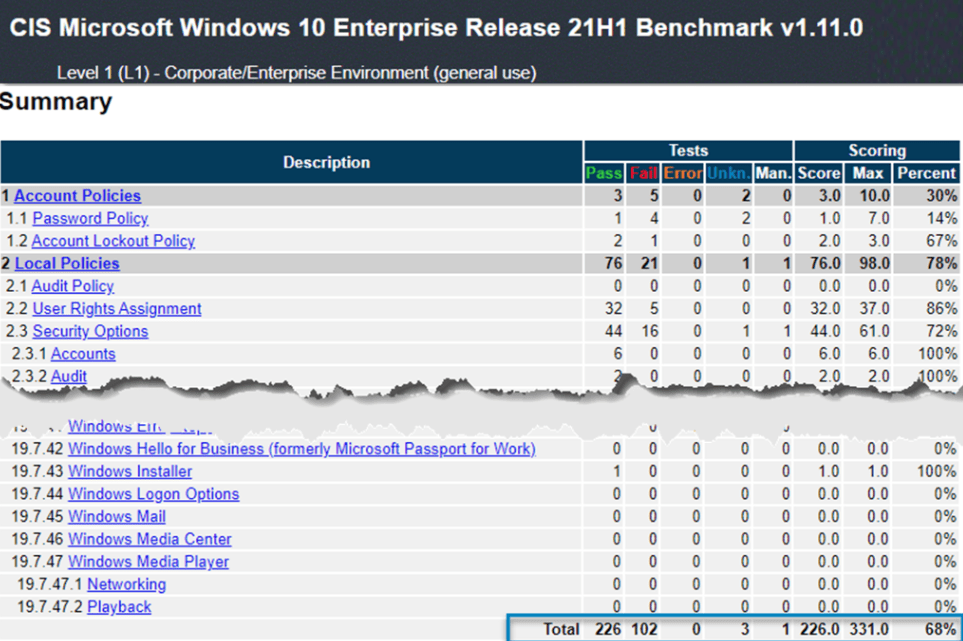Open the Local Policies link
This screenshot has height=641, width=963.
[67, 263]
